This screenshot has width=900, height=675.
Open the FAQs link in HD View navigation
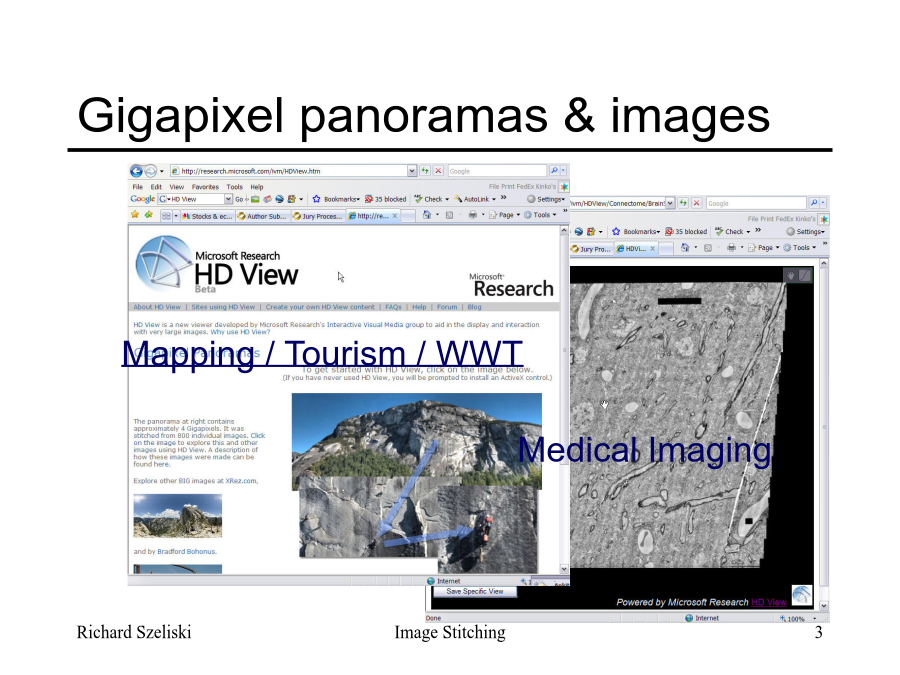click(393, 307)
